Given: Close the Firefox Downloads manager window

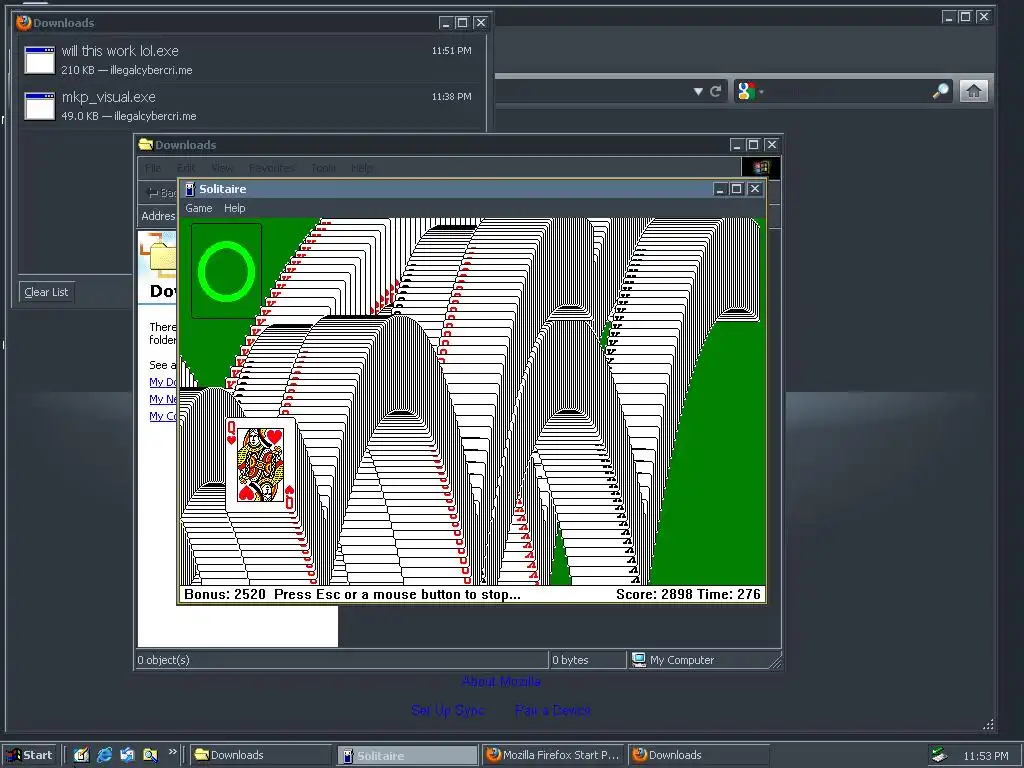Looking at the screenshot, I should tap(480, 23).
